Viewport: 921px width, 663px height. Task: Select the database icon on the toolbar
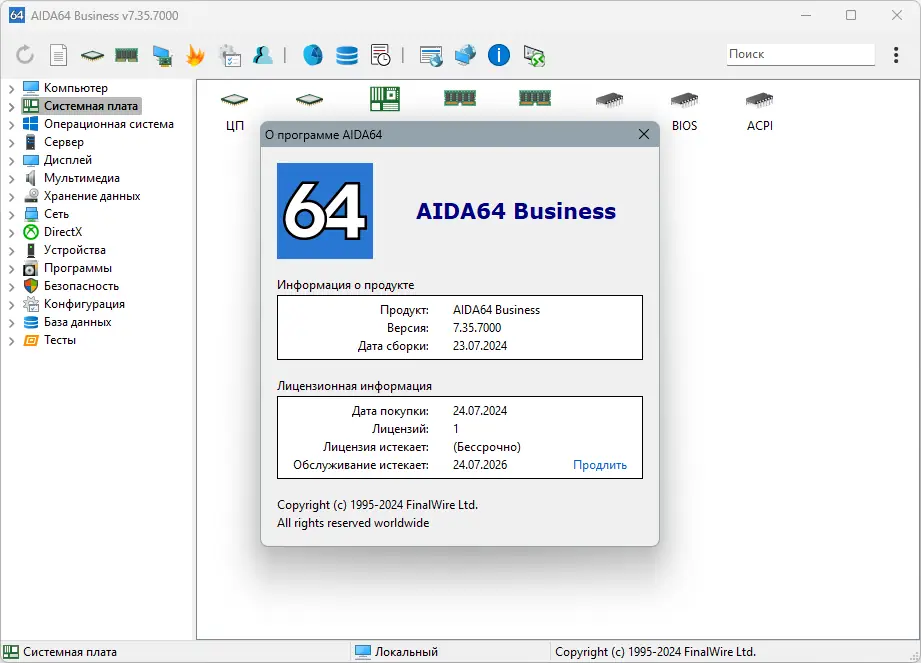point(347,55)
